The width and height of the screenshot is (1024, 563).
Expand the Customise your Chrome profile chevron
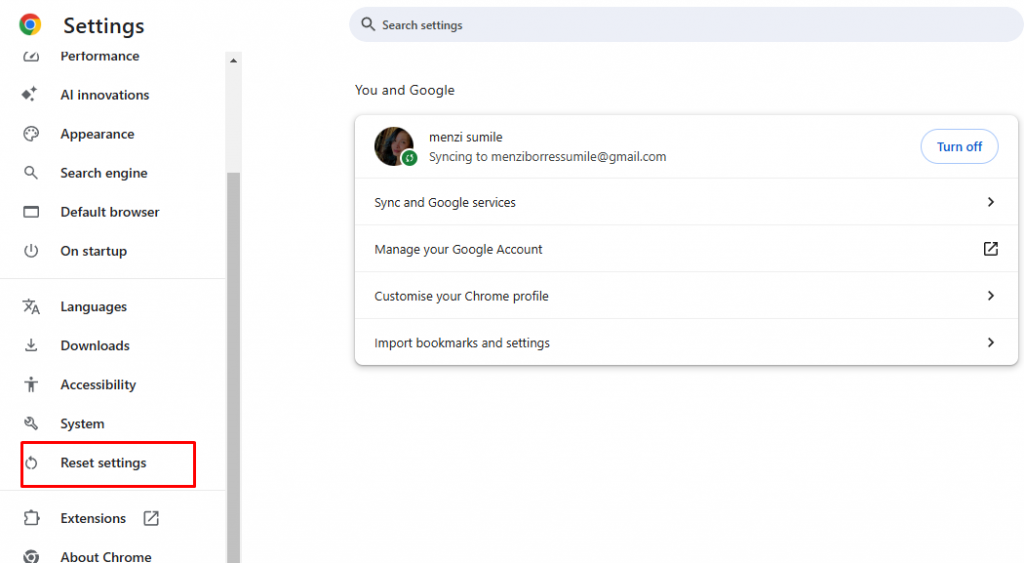(x=991, y=295)
